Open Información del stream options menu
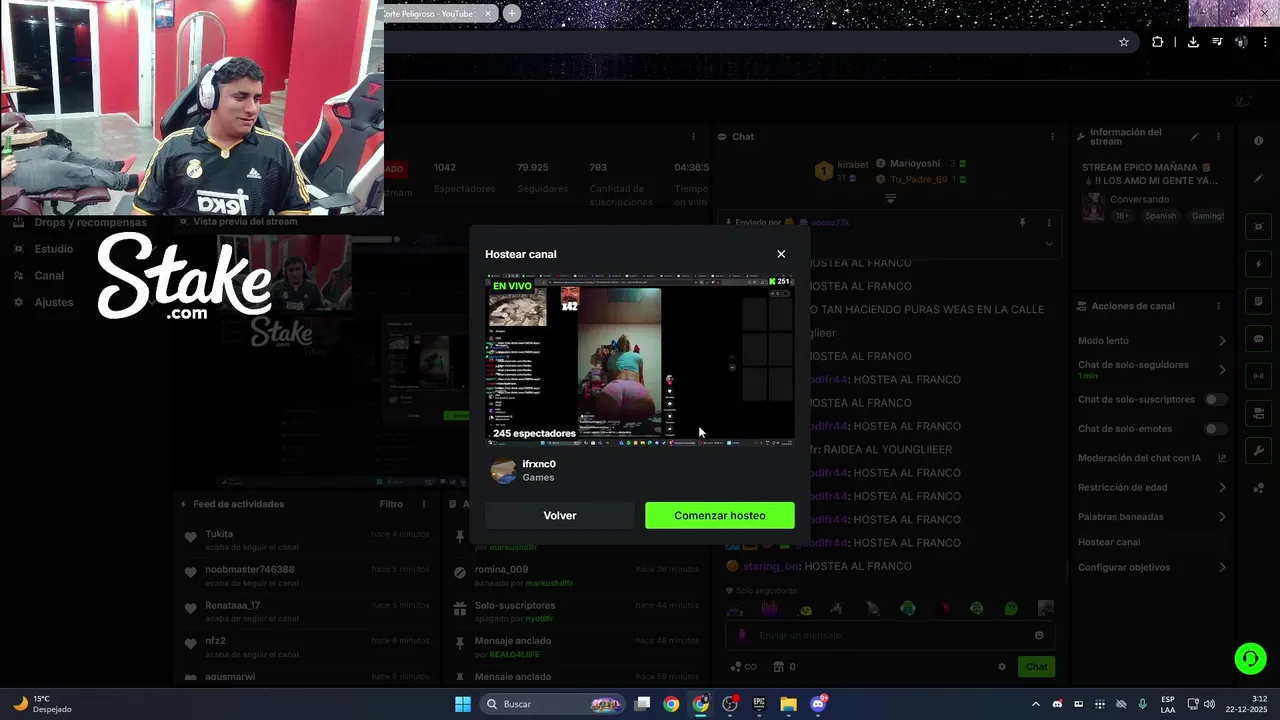Viewport: 1280px width, 720px height. tap(1218, 137)
